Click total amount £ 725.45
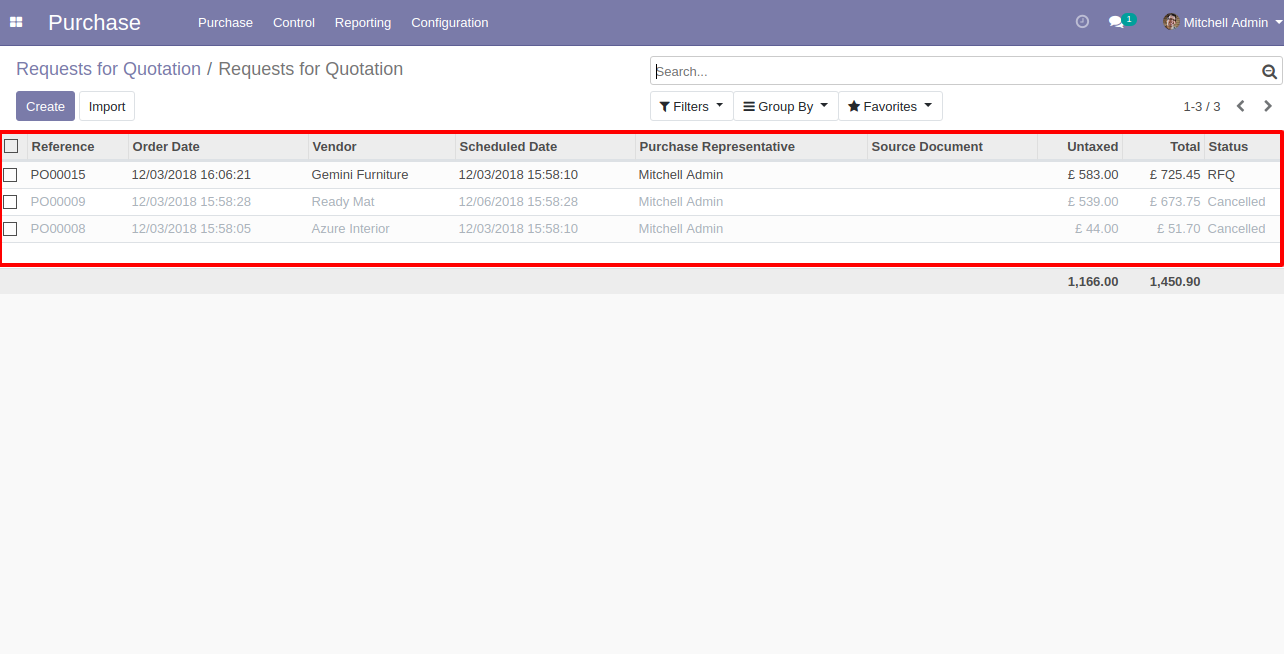The height and width of the screenshot is (654, 1284). tap(1175, 175)
